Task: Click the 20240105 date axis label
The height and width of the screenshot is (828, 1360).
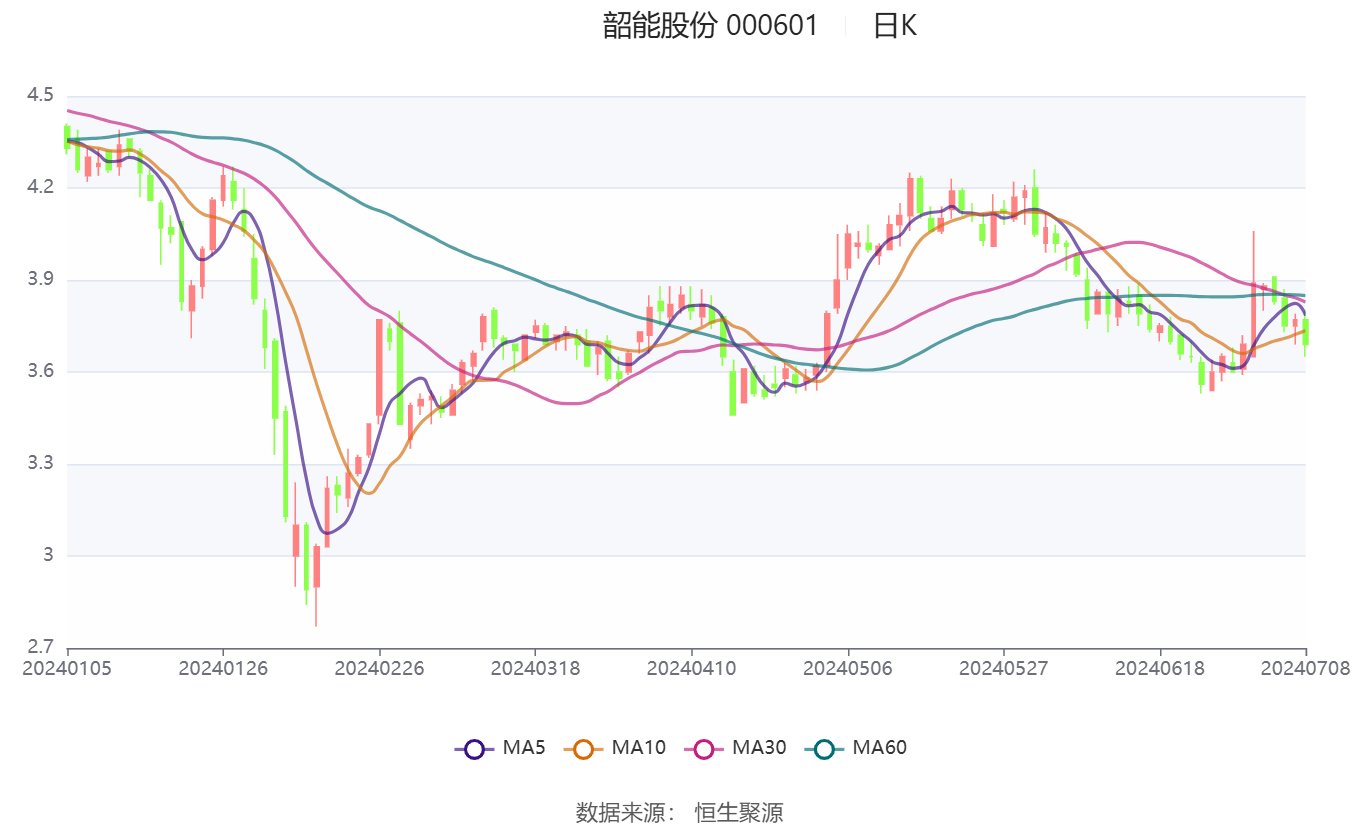Action: (68, 668)
